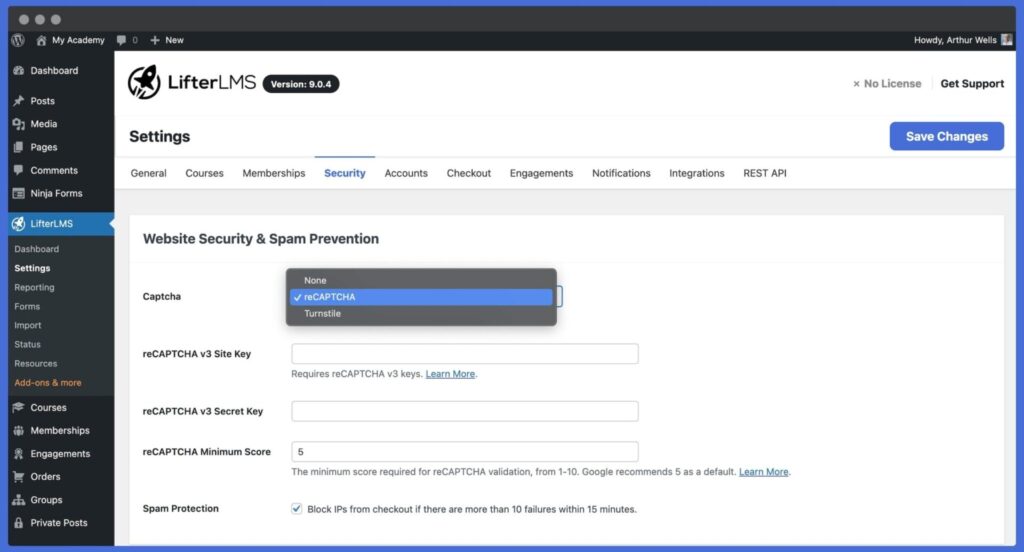Click the reCAPTCHA v3 Site Key field
This screenshot has width=1024, height=552.
pos(465,353)
